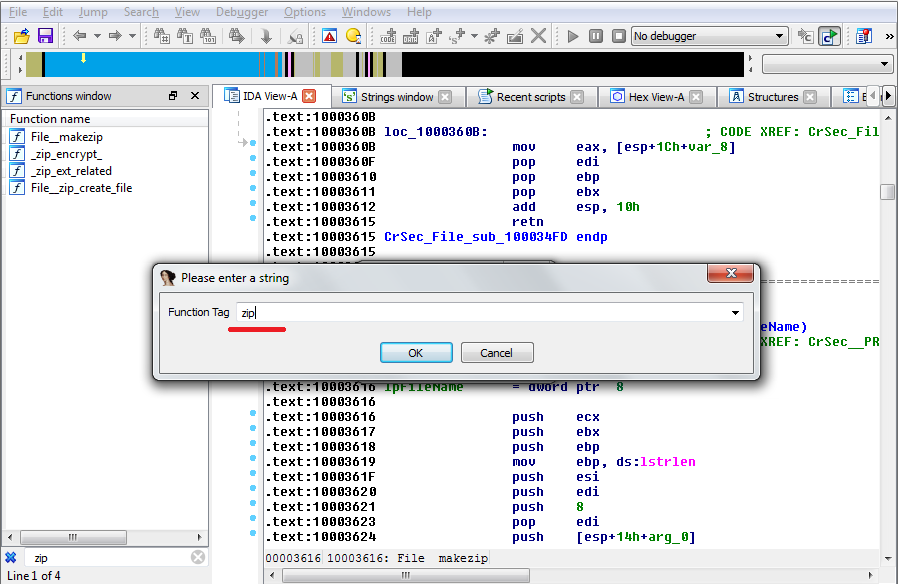
Task: Click the pause process button
Action: click(x=596, y=36)
